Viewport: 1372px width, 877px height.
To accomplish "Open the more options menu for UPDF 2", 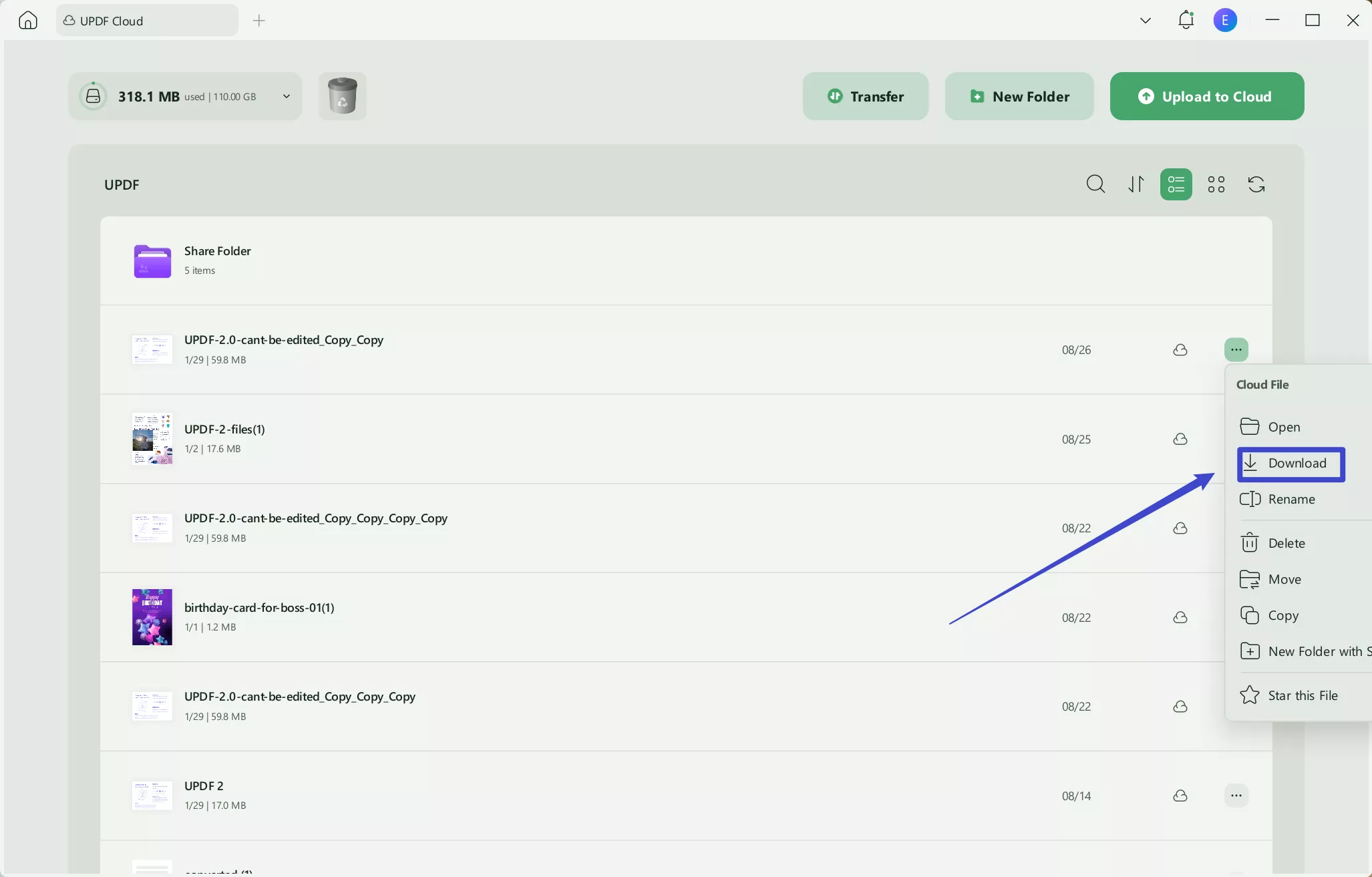I will (x=1236, y=796).
